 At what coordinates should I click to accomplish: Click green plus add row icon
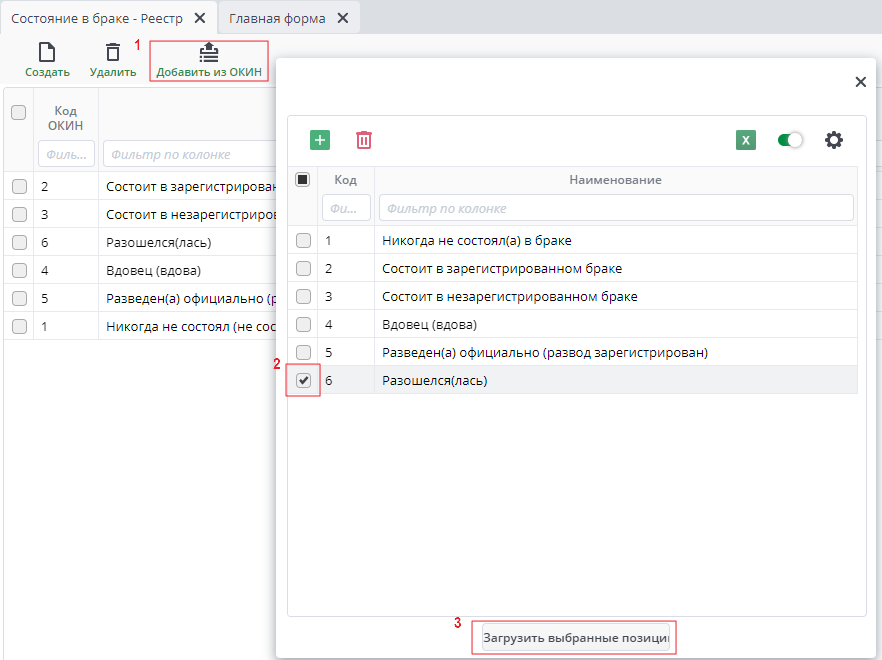tap(320, 140)
